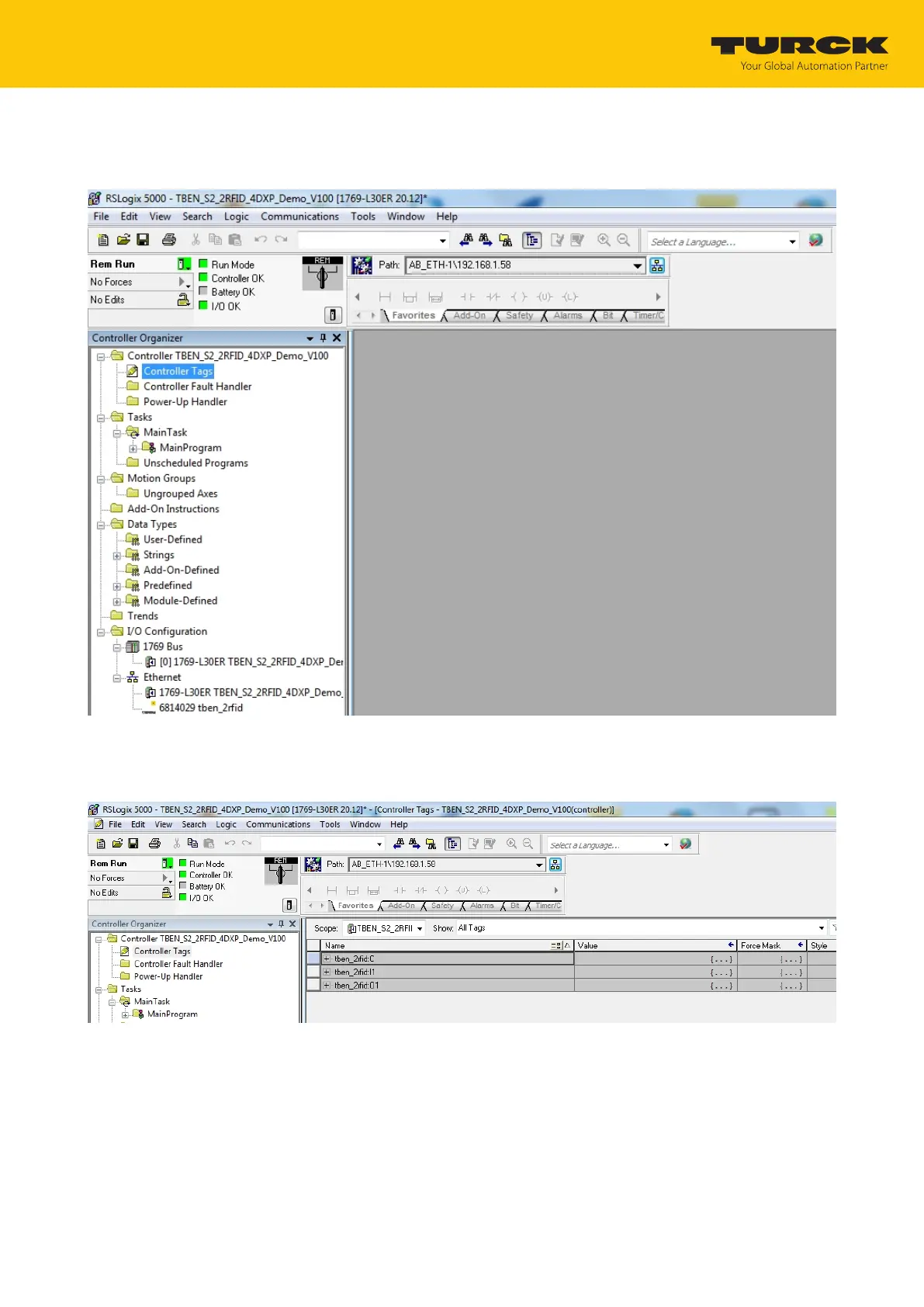Click RSLinx path icon left of upper Path label

362,265
